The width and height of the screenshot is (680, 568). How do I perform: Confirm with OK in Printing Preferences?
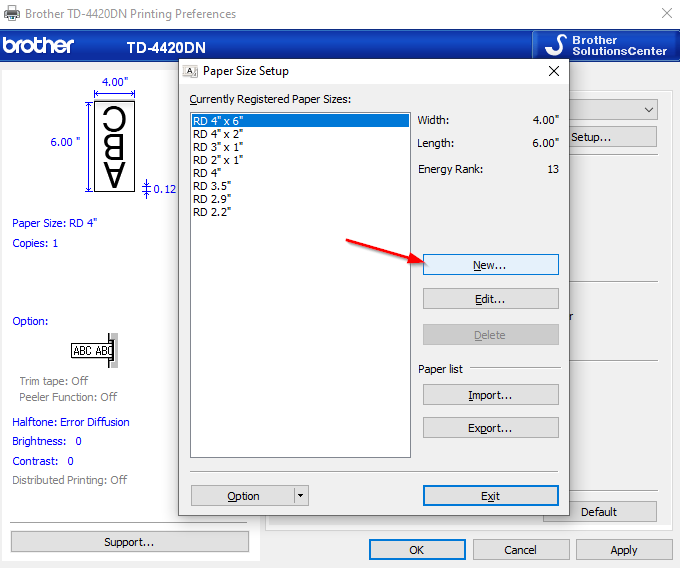tap(417, 550)
